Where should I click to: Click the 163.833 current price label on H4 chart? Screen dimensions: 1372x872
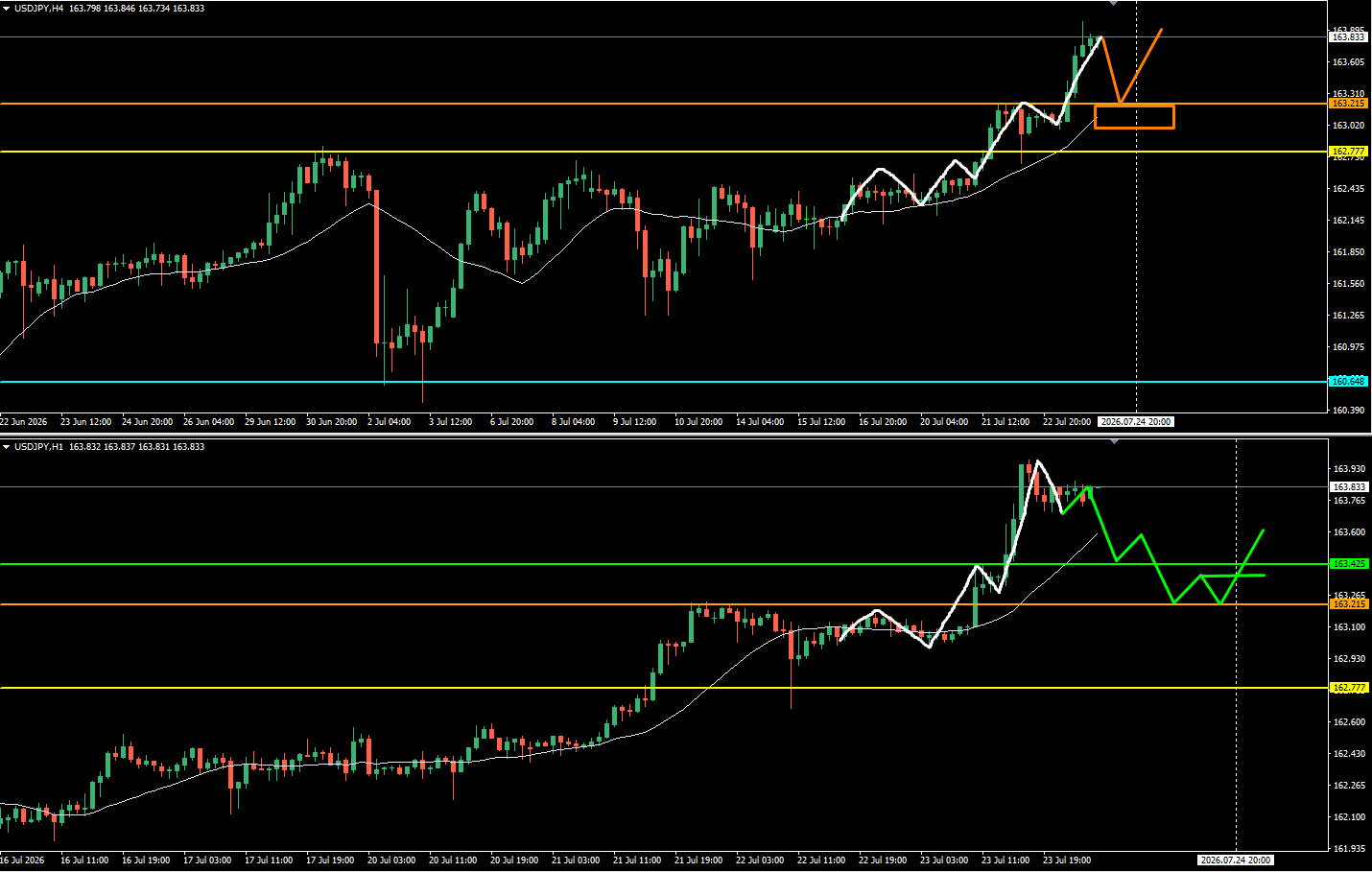[1348, 37]
